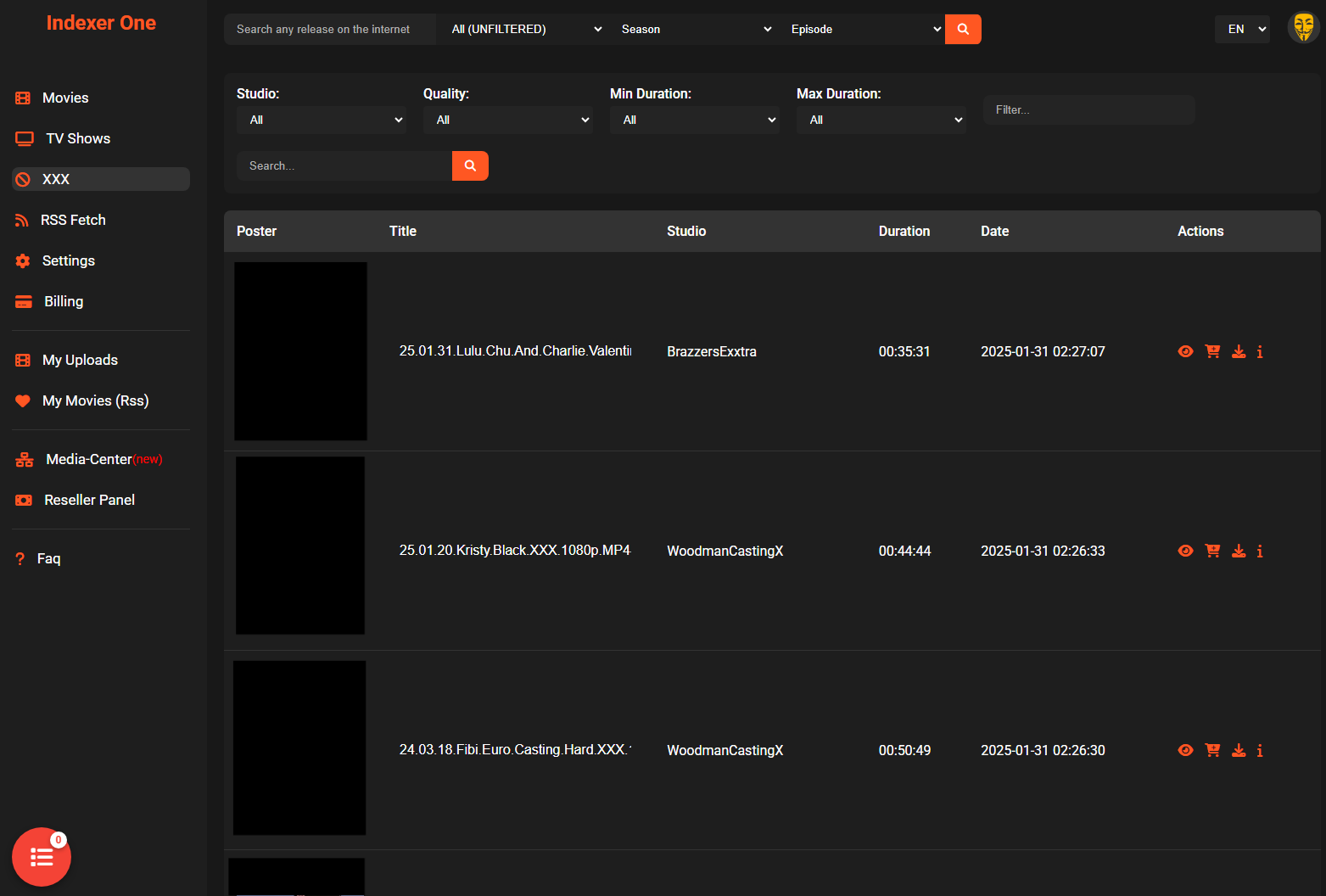Click the duration 00:44:44
This screenshot has width=1326, height=896.
[x=904, y=551]
